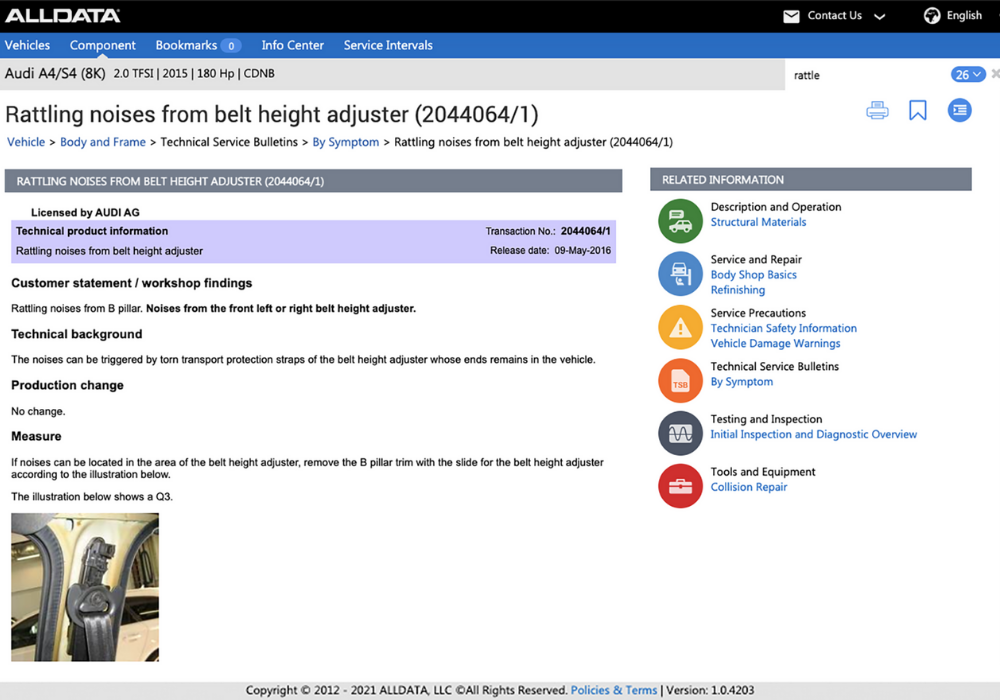The height and width of the screenshot is (700, 1000).
Task: Click the orange TSB icon
Action: click(x=680, y=381)
